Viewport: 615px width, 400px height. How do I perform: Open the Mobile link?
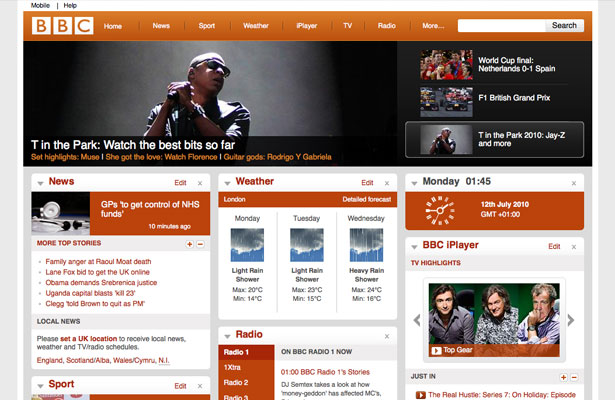[x=40, y=5]
